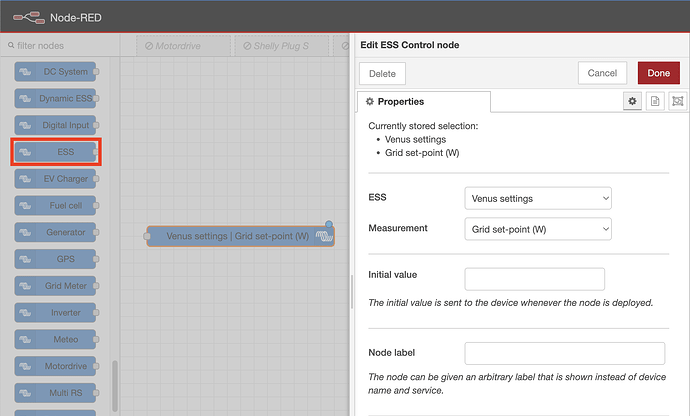Select the Fuel cell palette node
This screenshot has height=416, width=690.
[x=57, y=205]
